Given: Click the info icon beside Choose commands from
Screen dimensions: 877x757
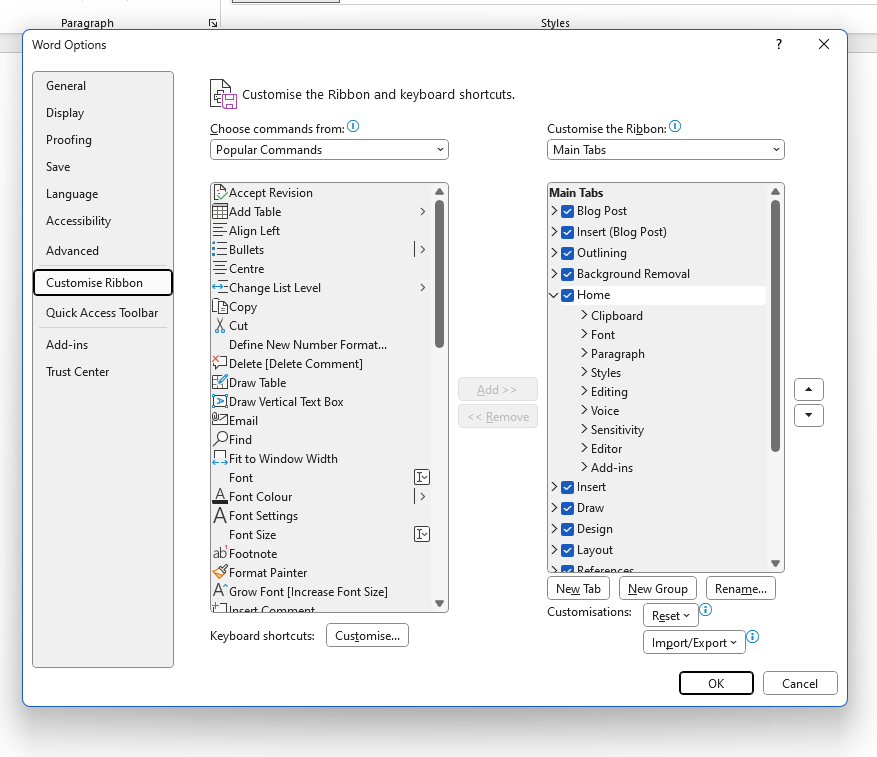Looking at the screenshot, I should tap(353, 126).
